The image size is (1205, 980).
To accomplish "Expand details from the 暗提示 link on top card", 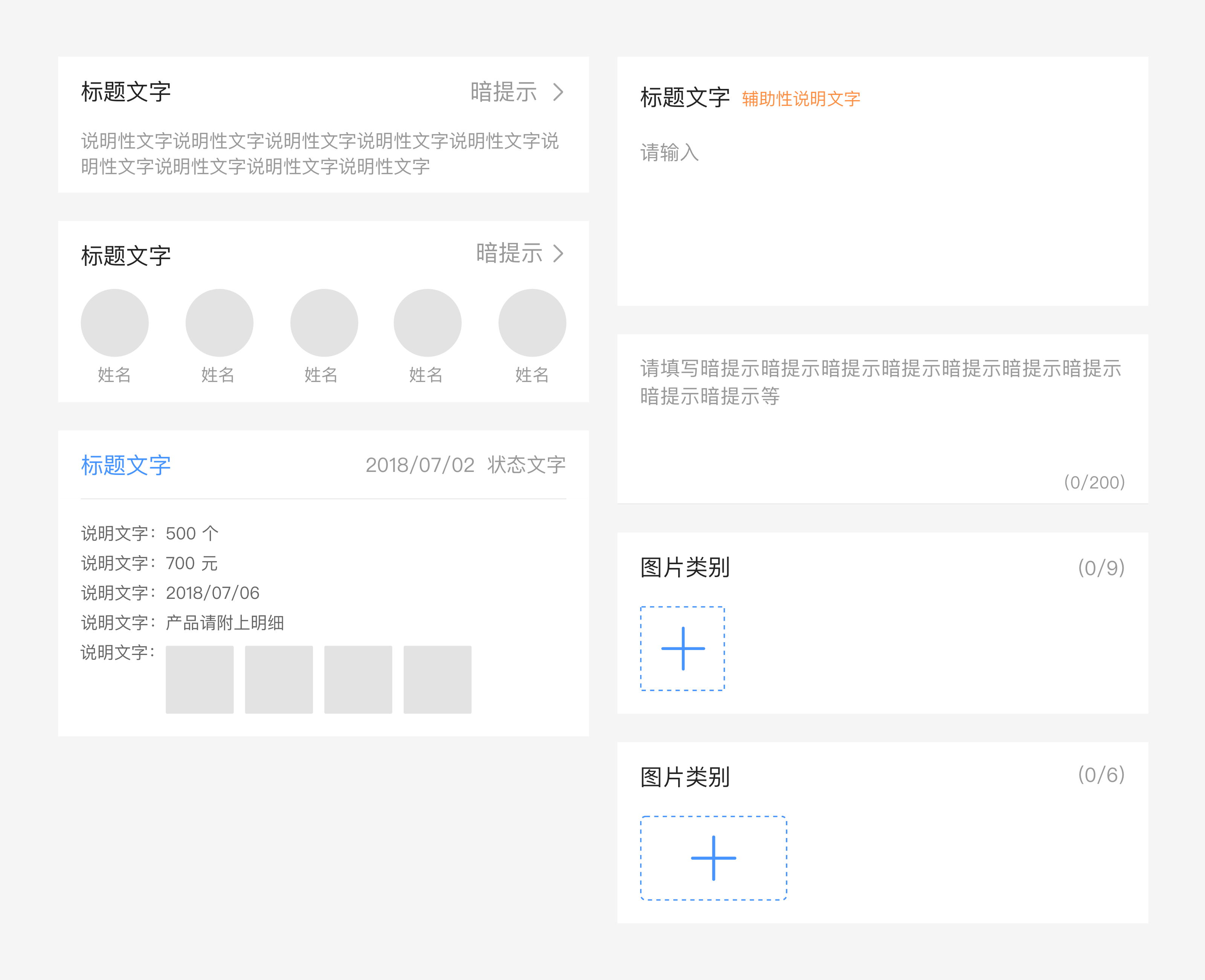I will [x=504, y=92].
